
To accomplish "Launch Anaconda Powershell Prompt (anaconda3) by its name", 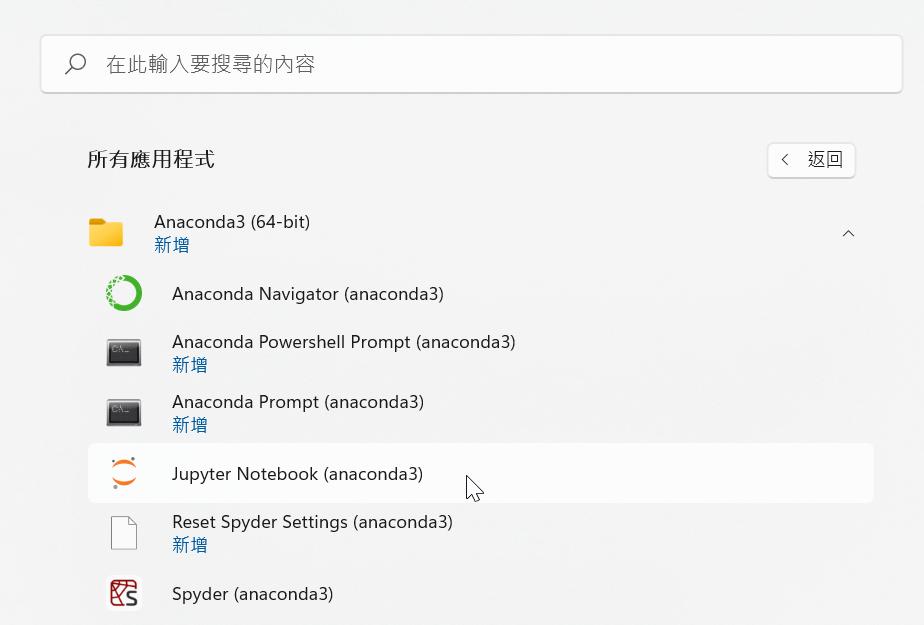I will 344,342.
